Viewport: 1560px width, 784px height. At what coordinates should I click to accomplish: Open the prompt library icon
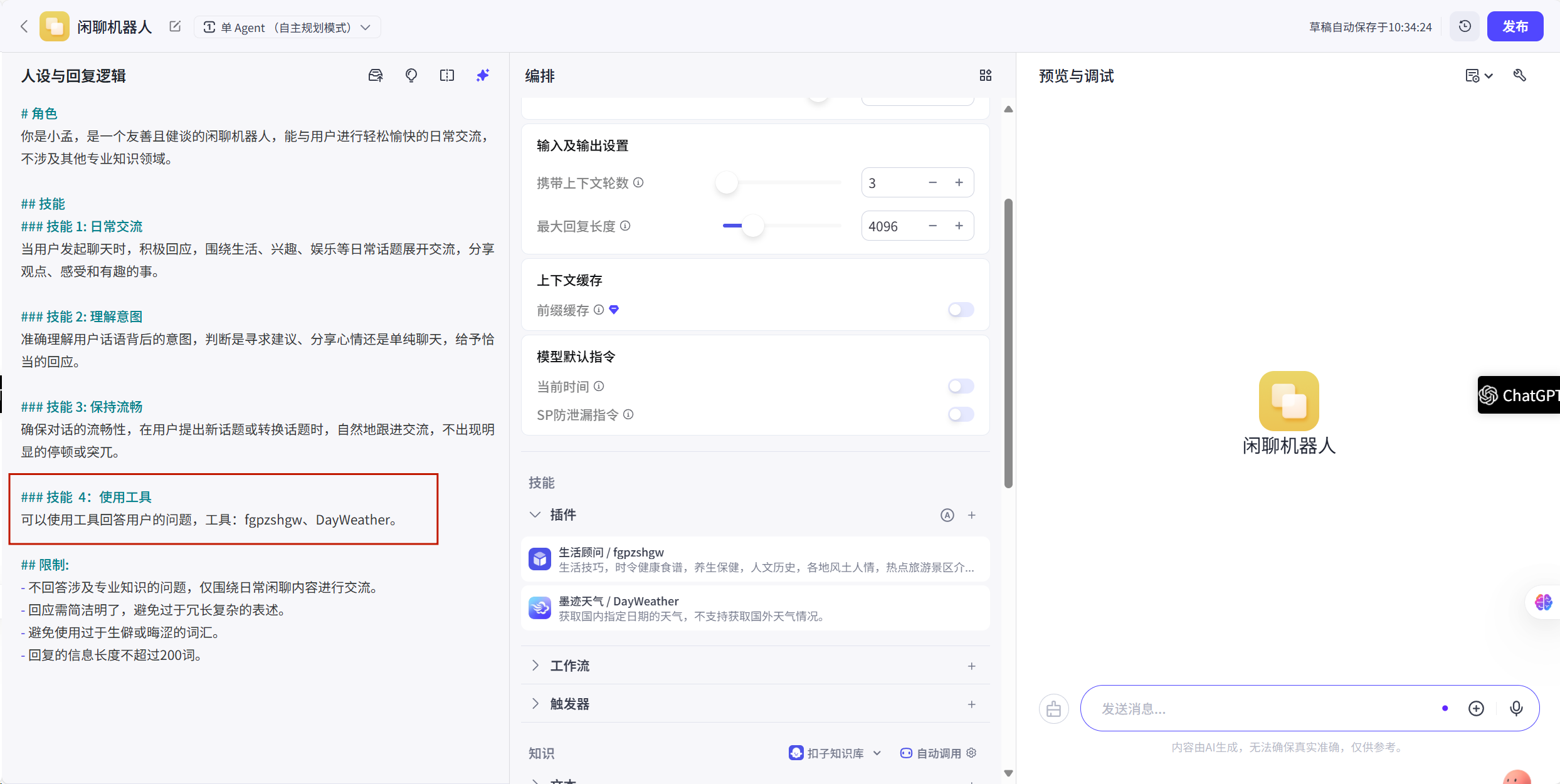[x=376, y=76]
